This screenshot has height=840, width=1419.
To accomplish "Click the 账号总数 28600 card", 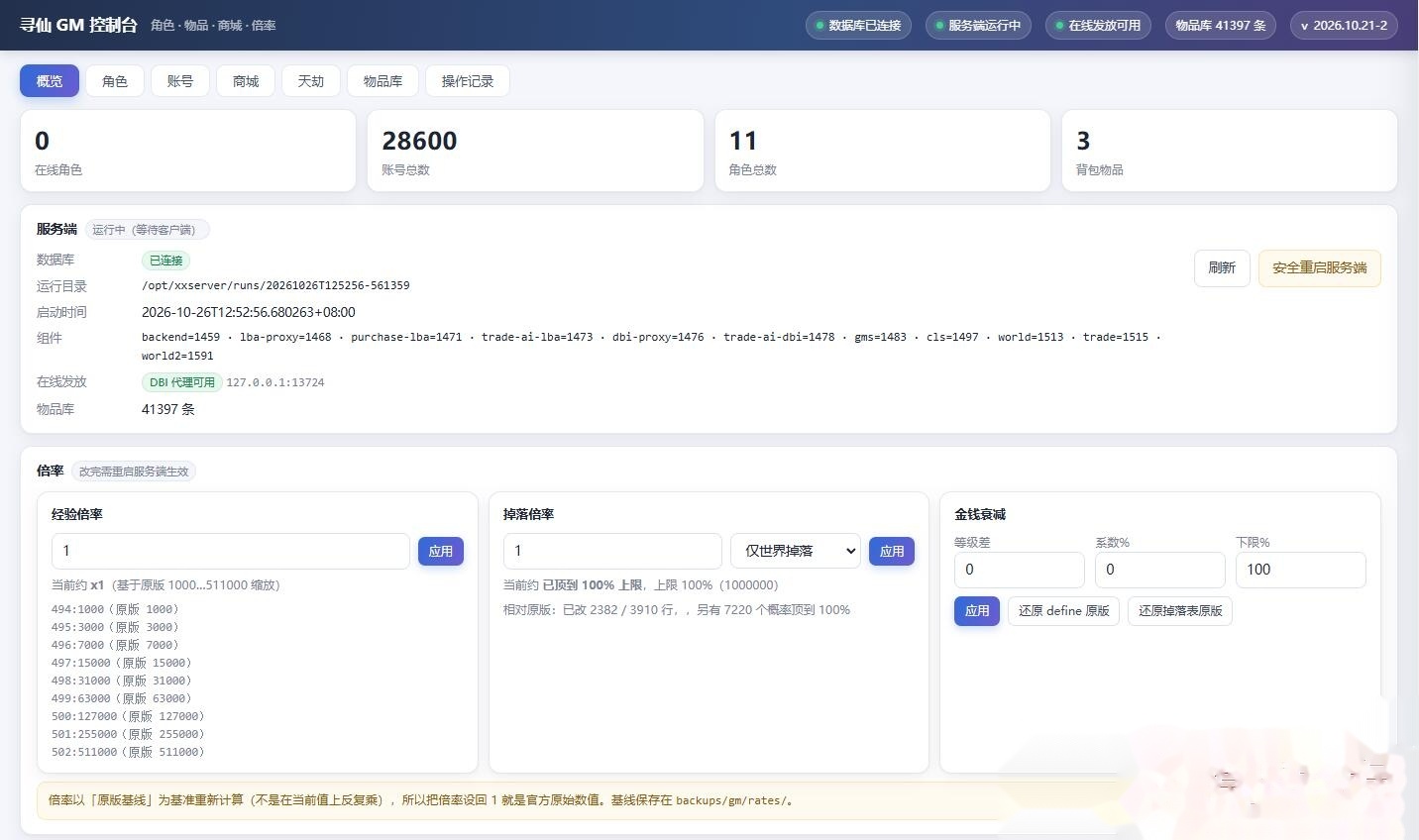I will point(535,151).
